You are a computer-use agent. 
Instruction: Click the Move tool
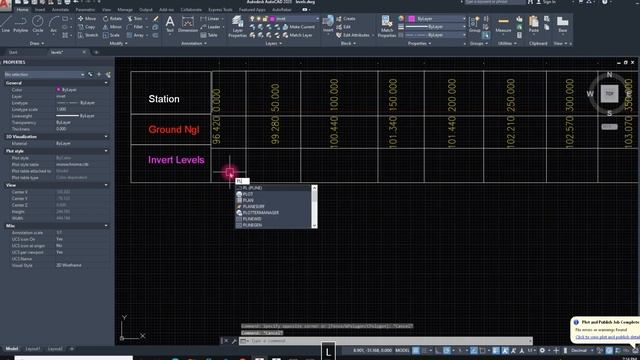(87, 18)
